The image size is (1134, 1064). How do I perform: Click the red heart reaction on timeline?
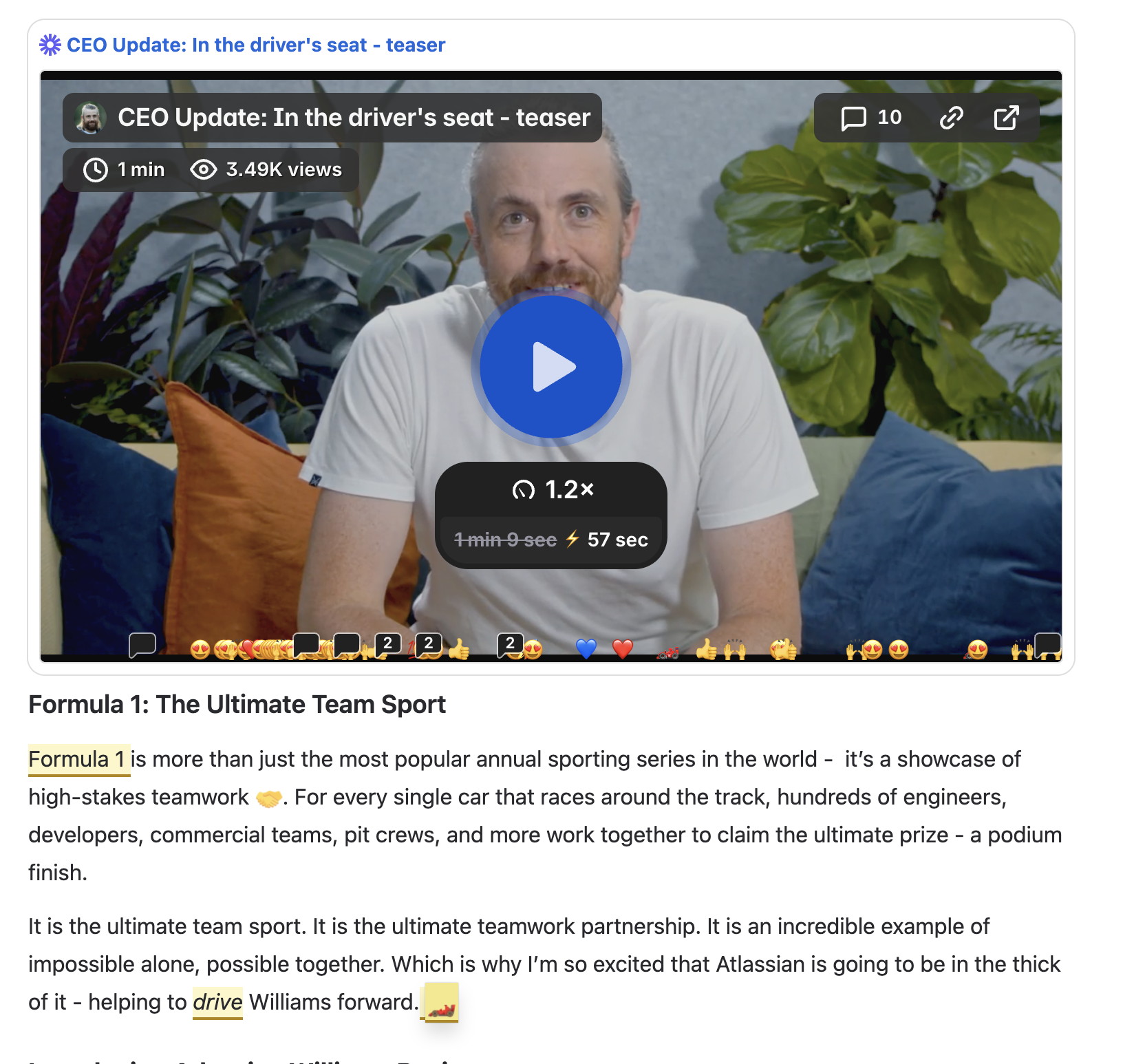pos(623,648)
